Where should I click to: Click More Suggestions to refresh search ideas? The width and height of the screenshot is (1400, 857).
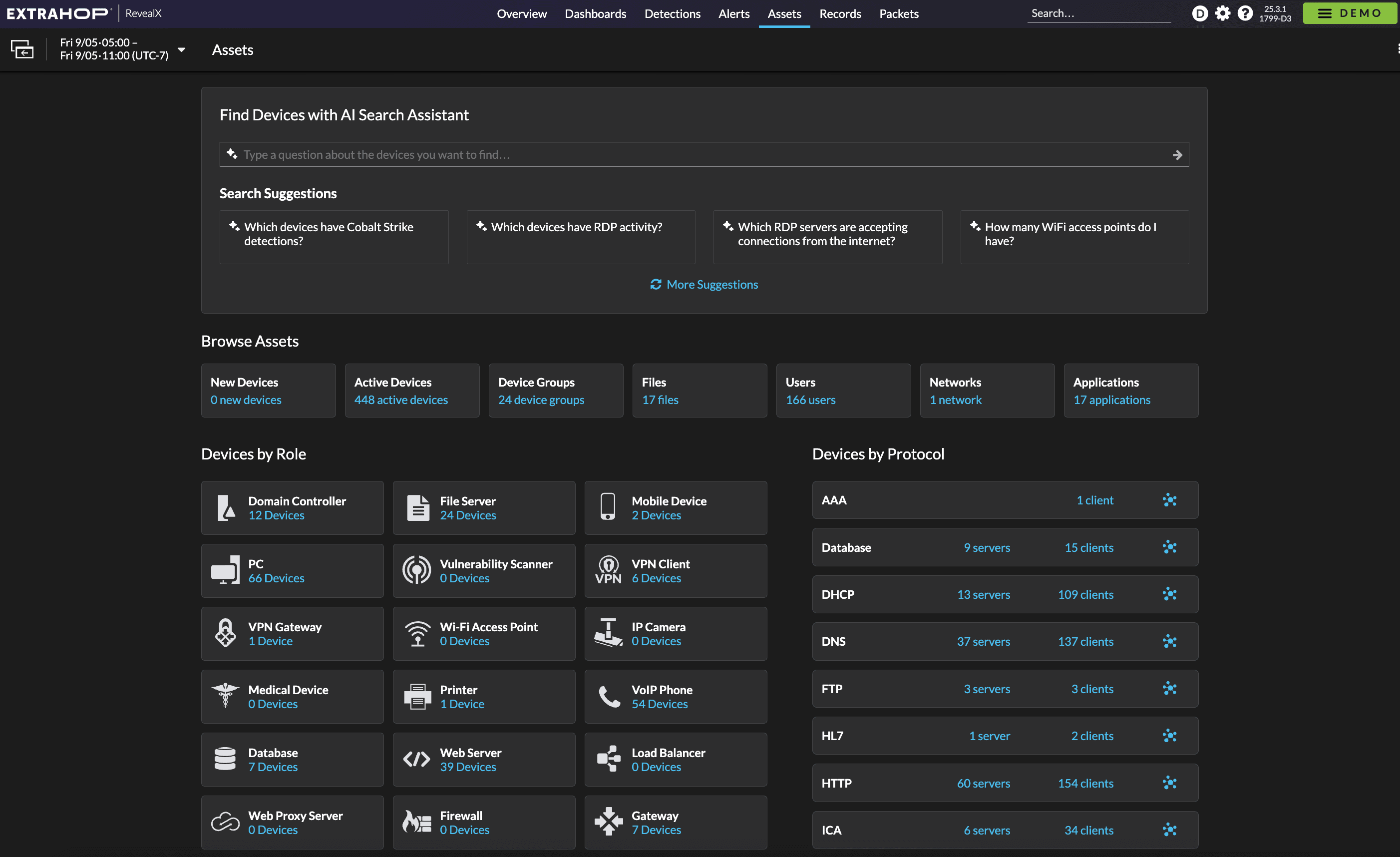pos(704,284)
